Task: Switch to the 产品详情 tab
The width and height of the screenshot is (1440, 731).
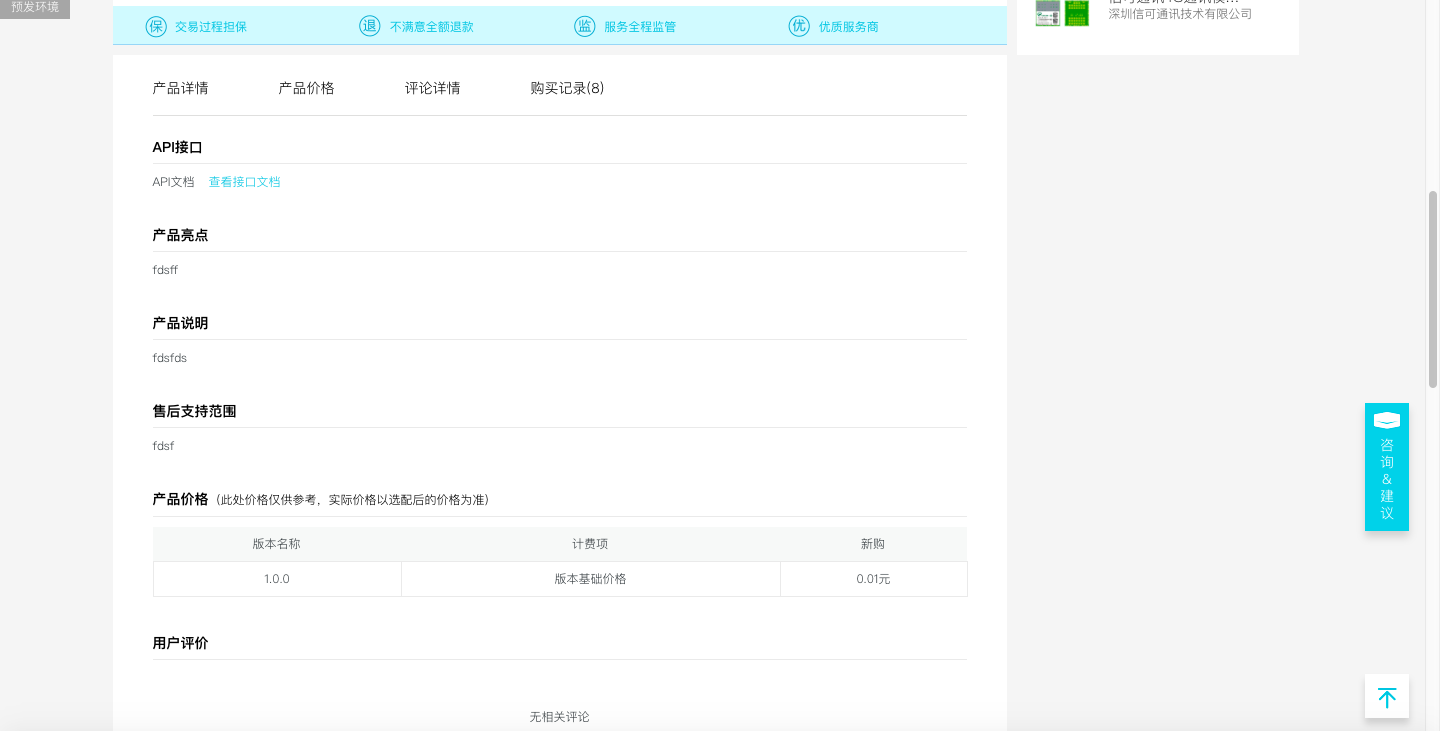Action: coord(181,88)
